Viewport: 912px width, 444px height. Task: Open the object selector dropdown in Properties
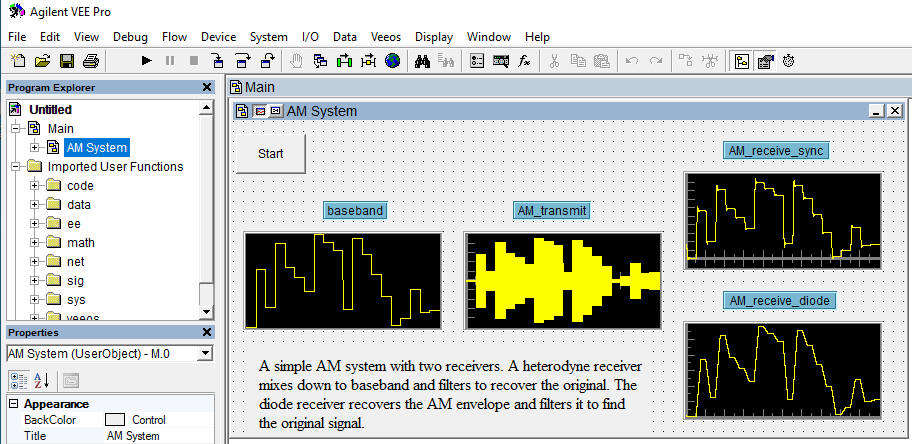205,353
